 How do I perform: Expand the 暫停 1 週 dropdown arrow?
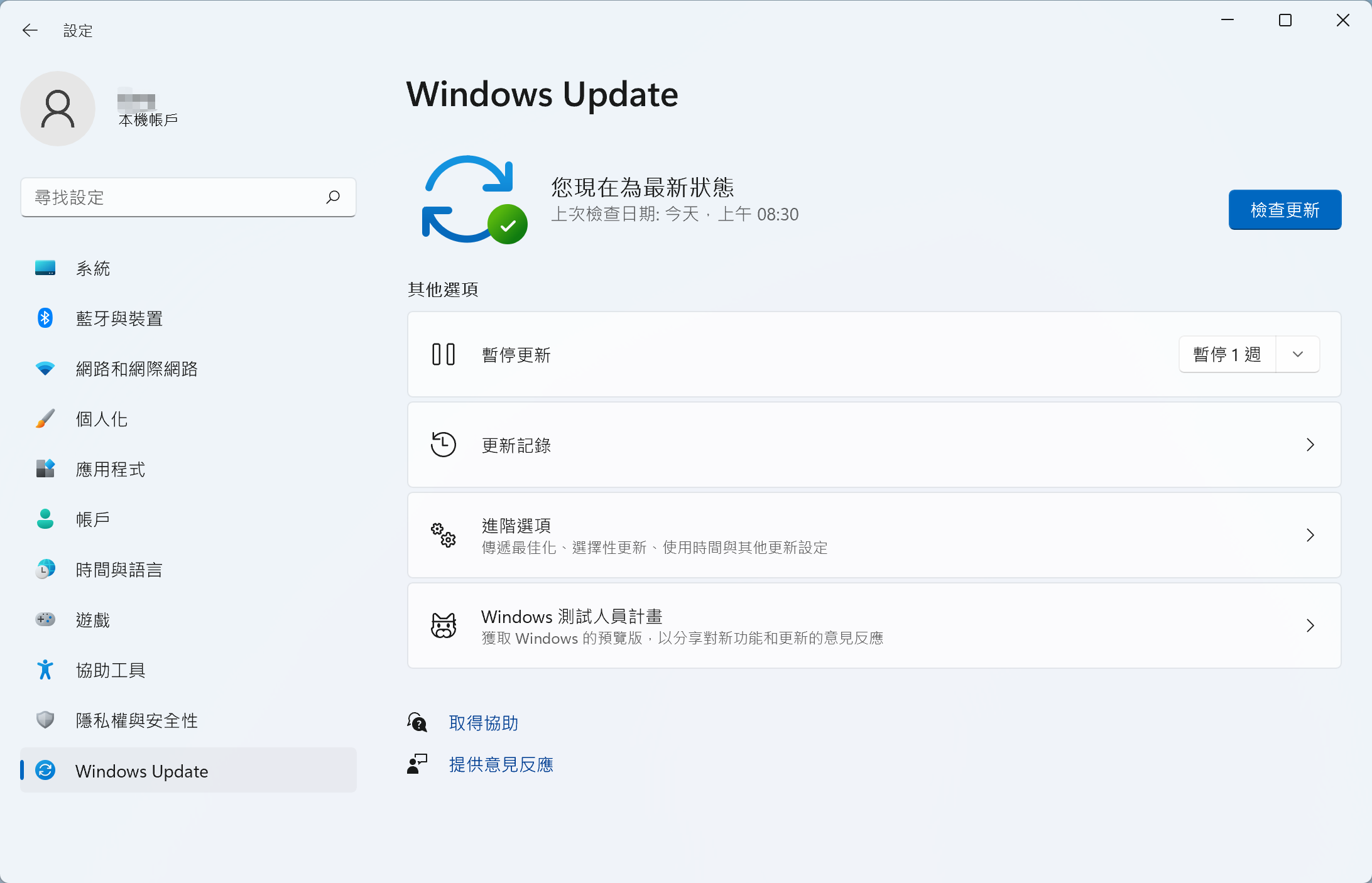[x=1298, y=354]
